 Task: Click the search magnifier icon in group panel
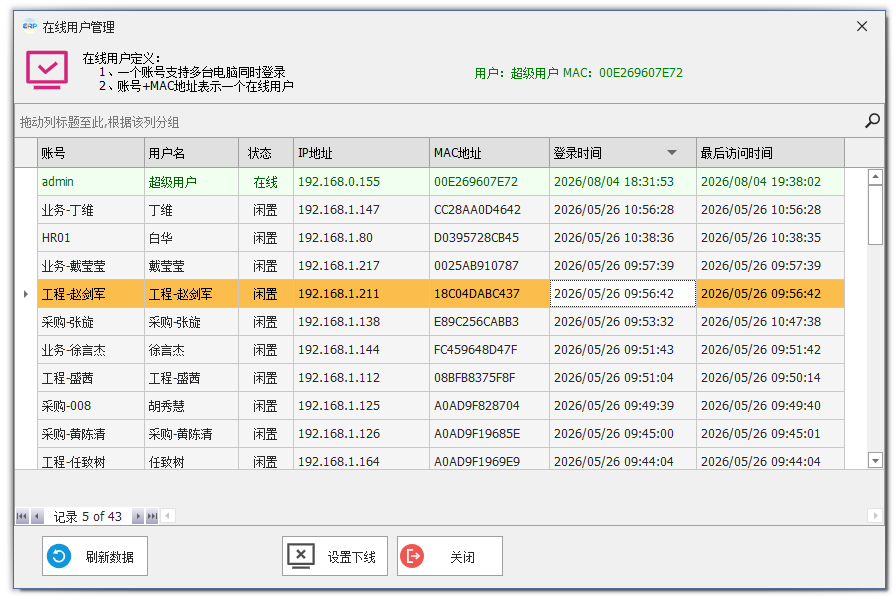tap(872, 121)
